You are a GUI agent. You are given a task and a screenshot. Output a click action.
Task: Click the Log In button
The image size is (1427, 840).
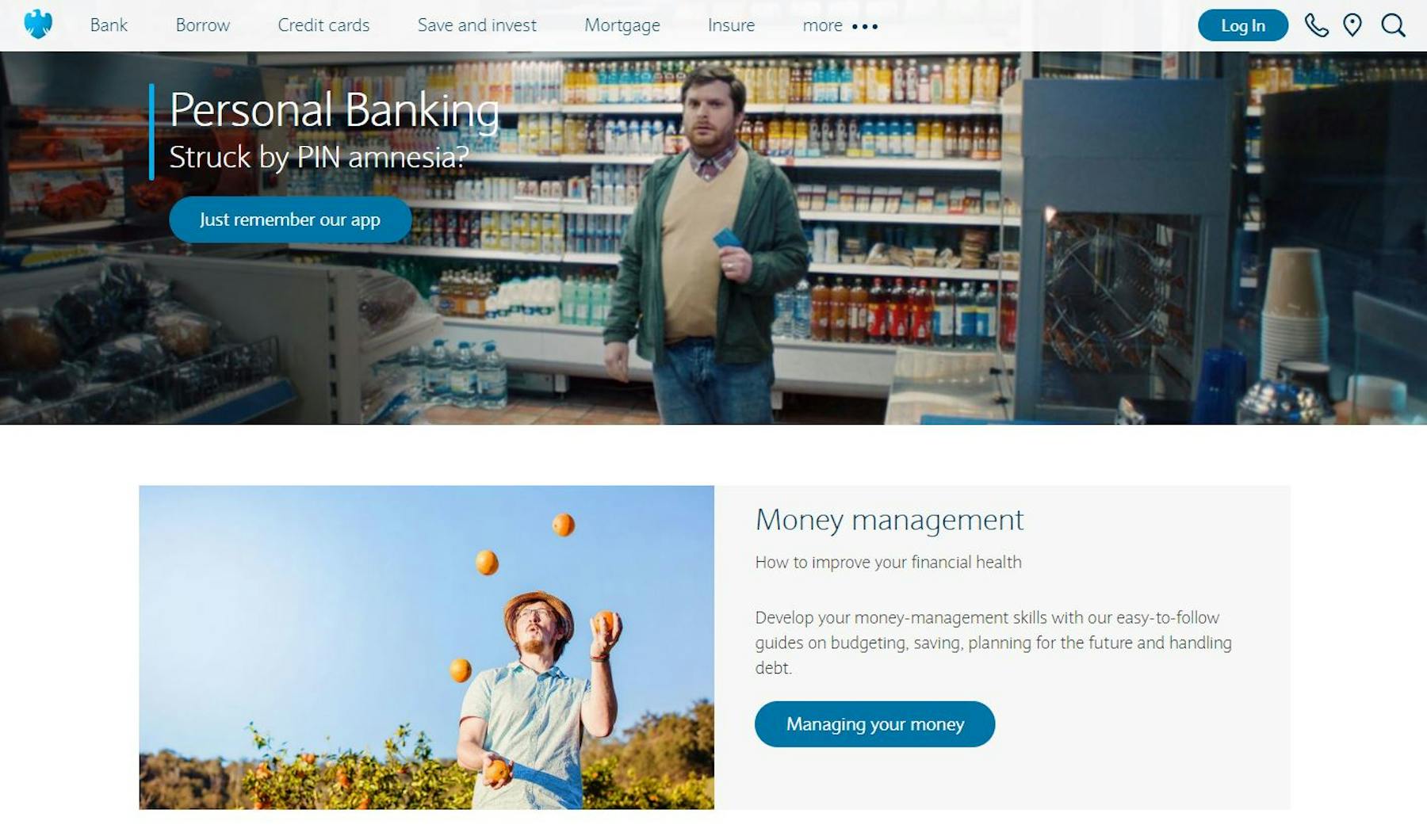[1243, 25]
